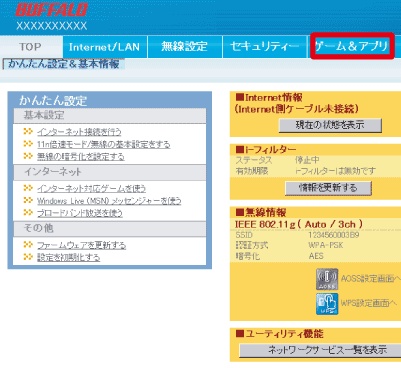Click arrow icon beside 無線の暗号化を設定する
The width and height of the screenshot is (401, 368).
28,156
